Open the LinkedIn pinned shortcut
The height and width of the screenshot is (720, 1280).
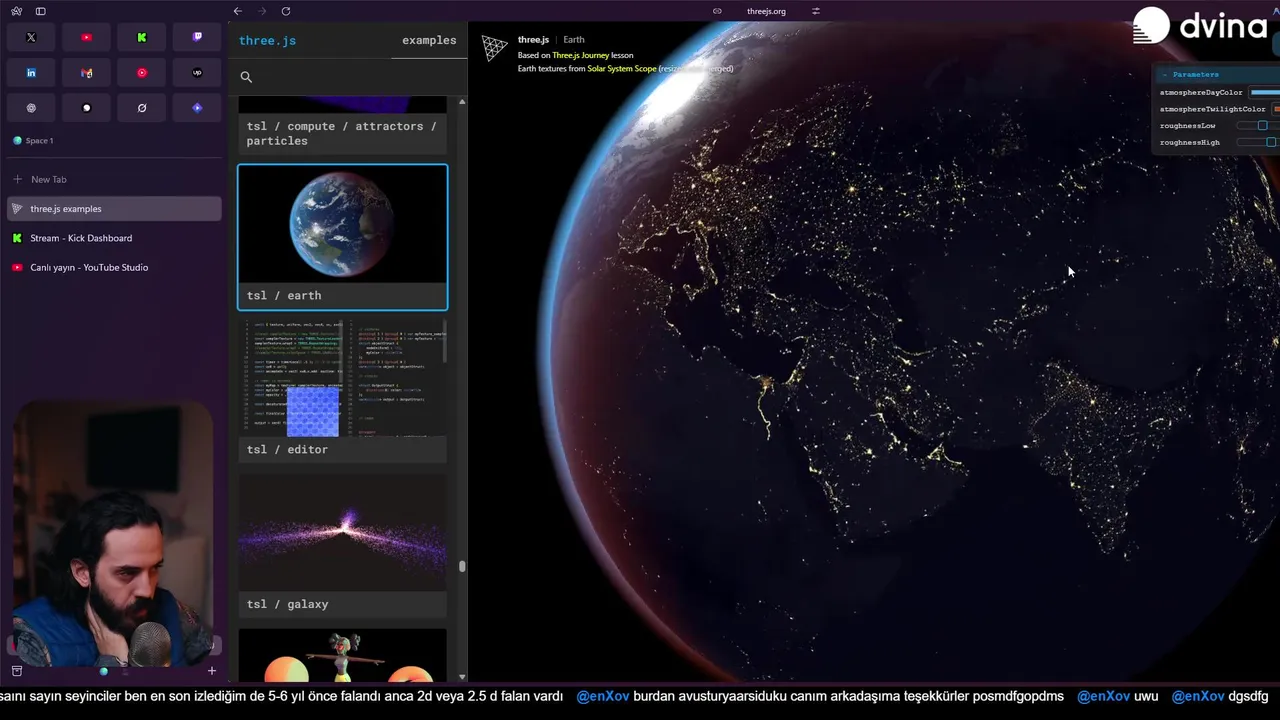click(31, 73)
